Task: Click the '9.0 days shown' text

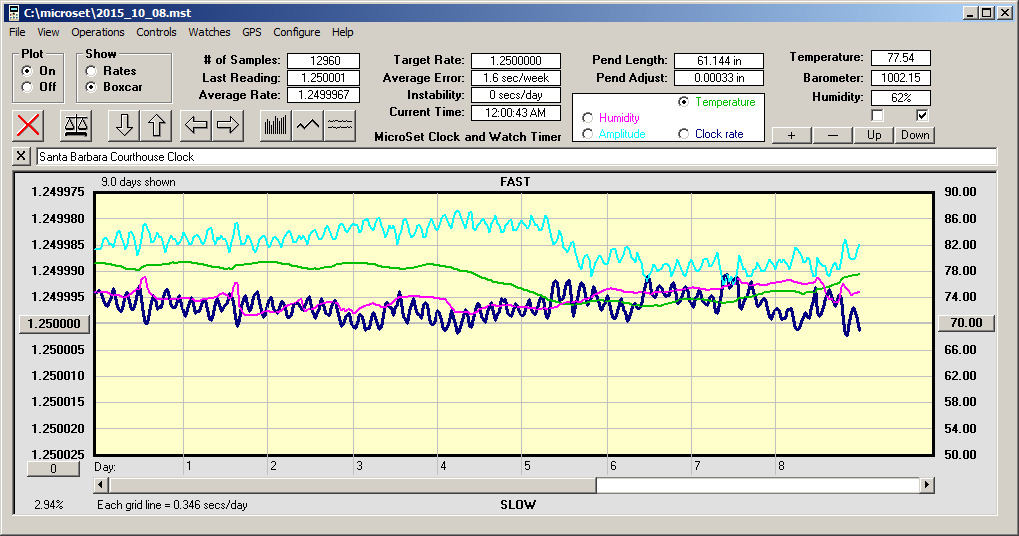Action: 138,182
